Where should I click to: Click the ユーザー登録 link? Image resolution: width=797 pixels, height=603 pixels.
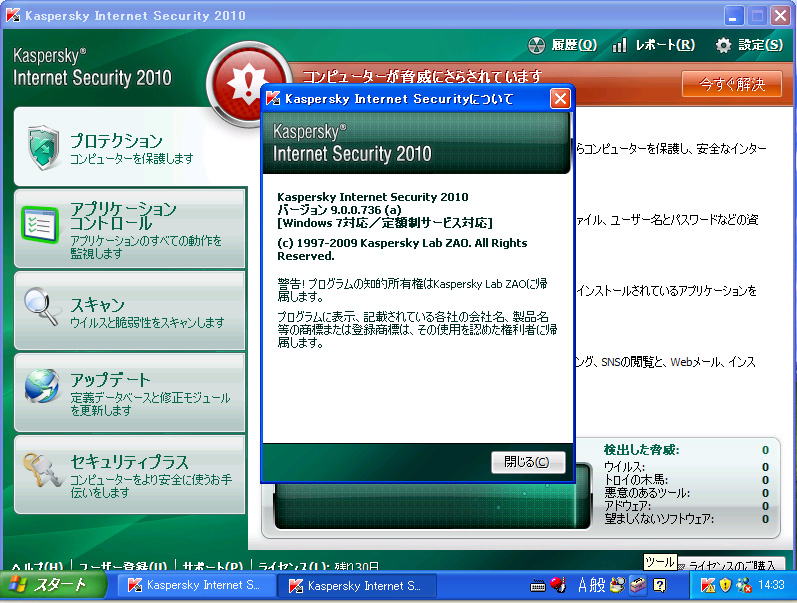coord(123,565)
